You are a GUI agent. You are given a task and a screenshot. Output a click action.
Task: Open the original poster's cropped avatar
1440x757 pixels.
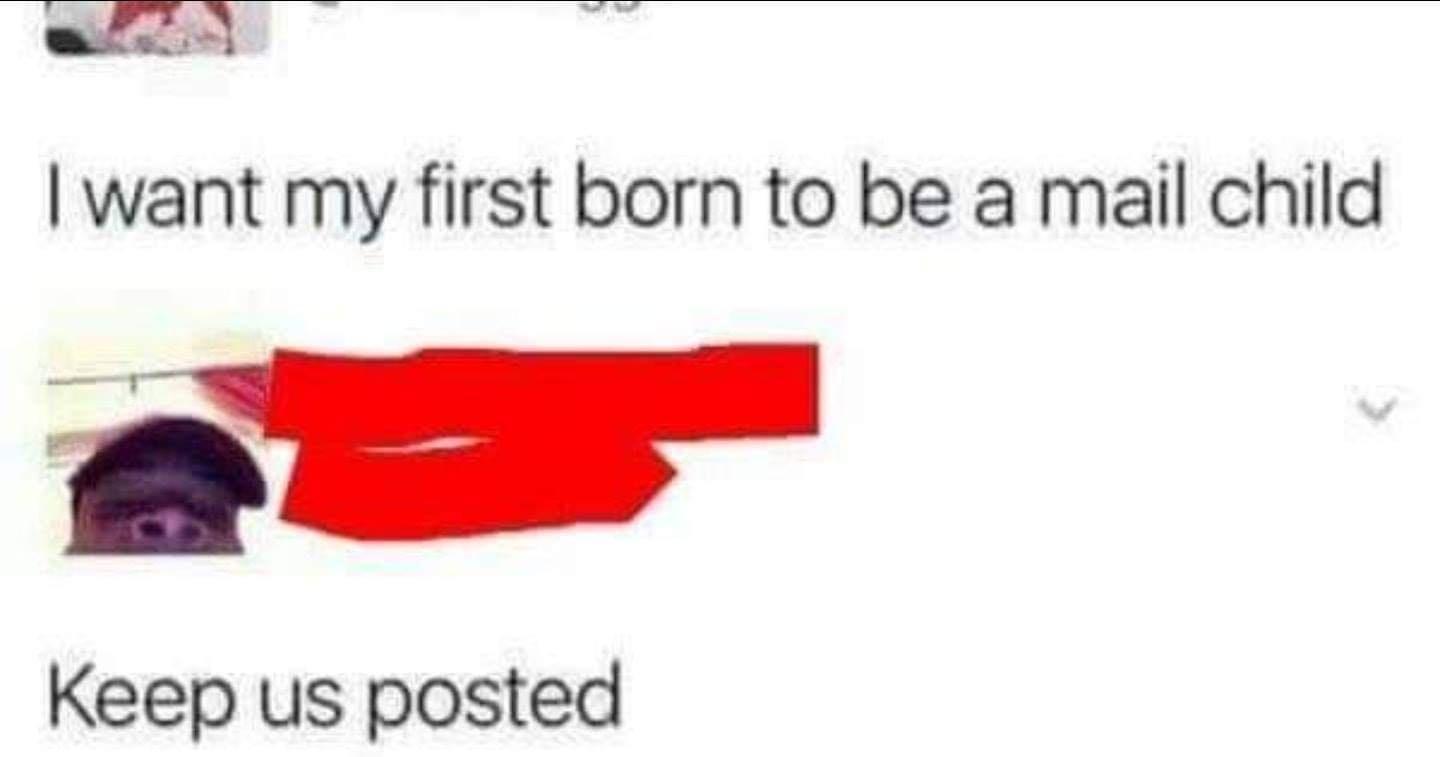pos(158,27)
